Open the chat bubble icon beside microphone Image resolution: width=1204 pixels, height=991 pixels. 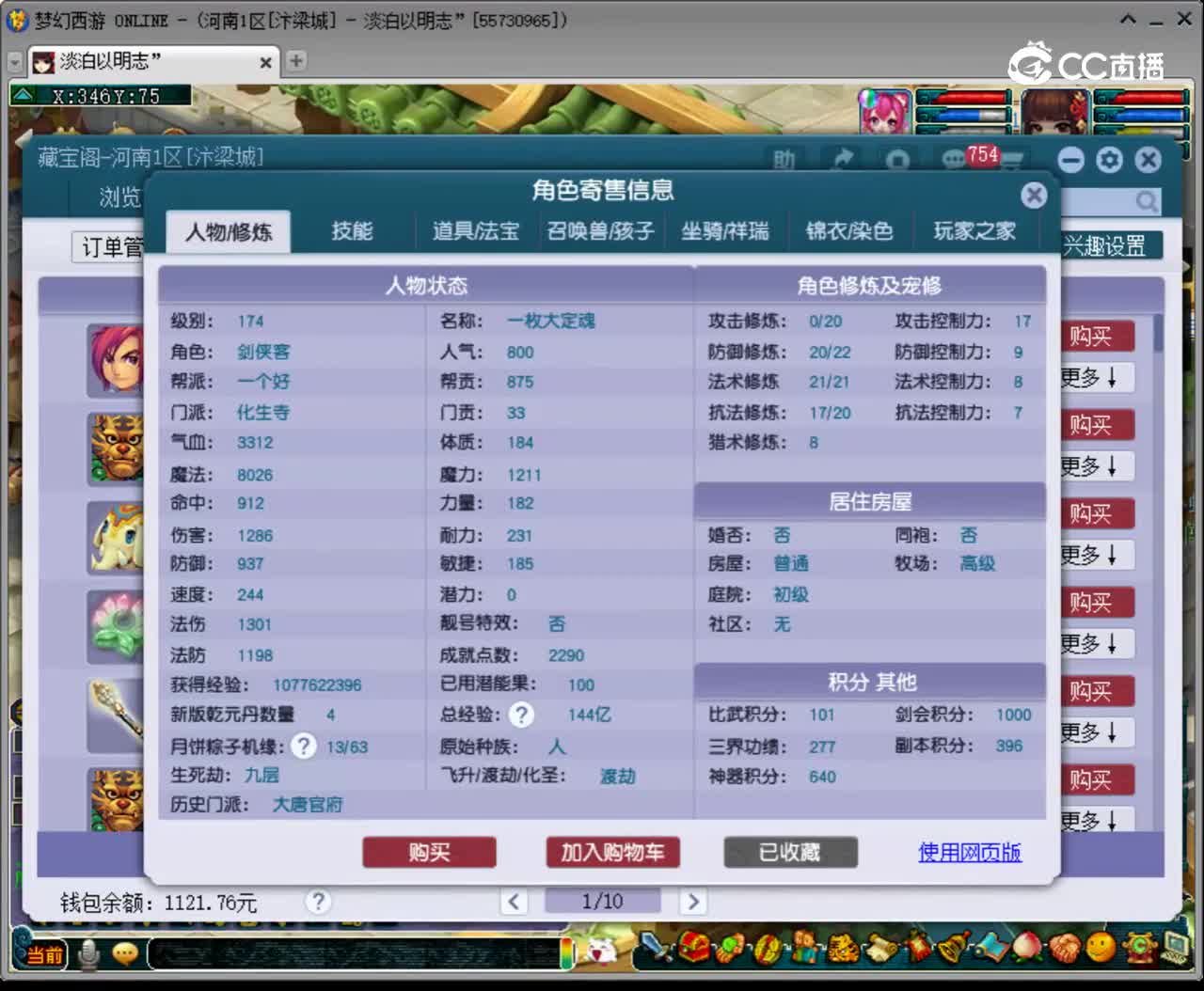tap(124, 954)
